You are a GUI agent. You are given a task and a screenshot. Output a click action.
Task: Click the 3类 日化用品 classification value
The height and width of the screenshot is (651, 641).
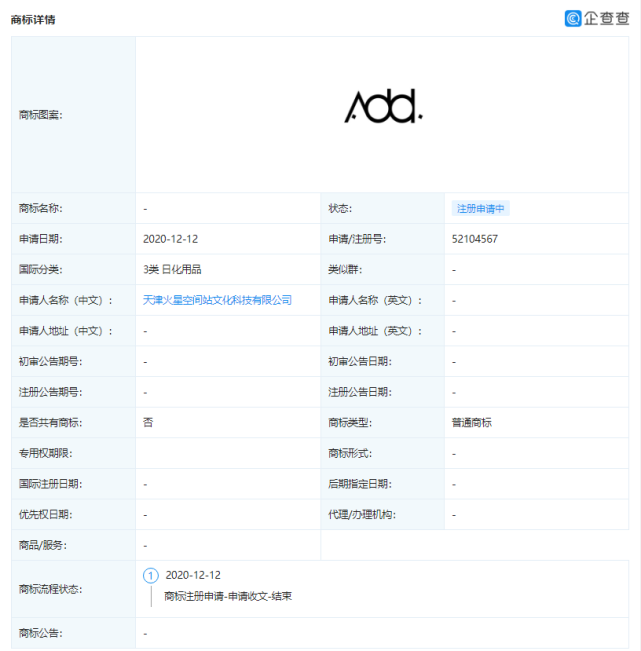(x=172, y=269)
